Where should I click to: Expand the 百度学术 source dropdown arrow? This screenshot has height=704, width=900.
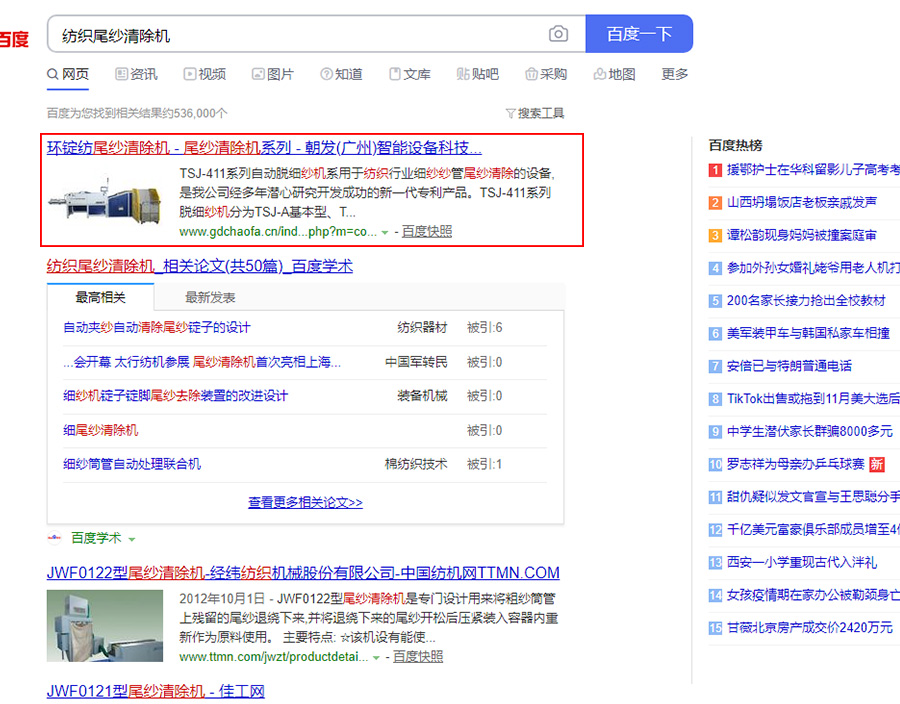[132, 539]
